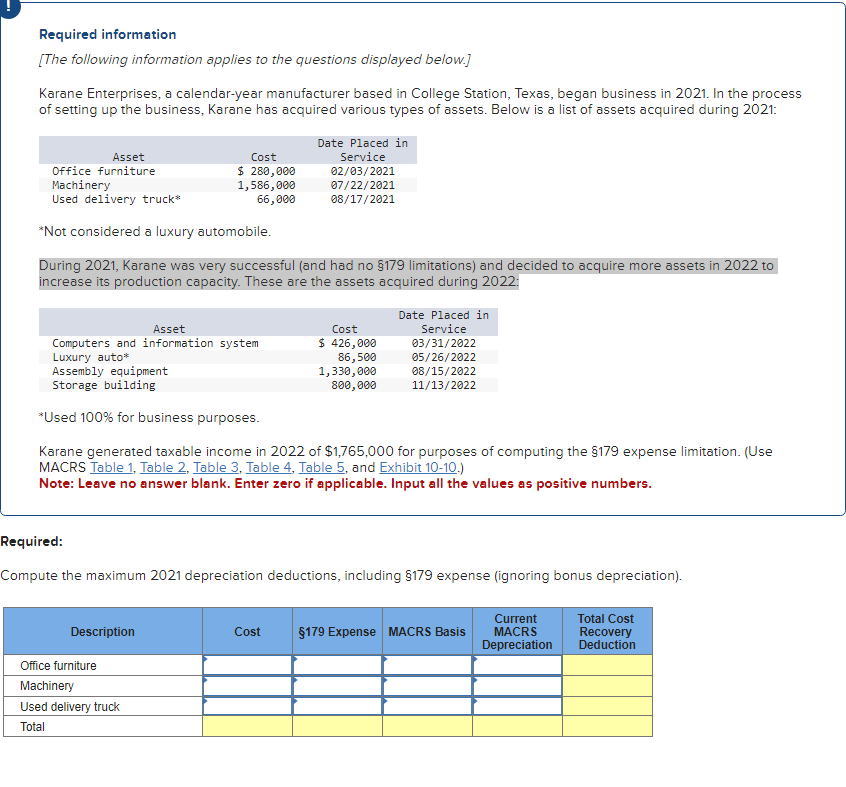Click Total row Total Cost Recovery Deduction cell
The width and height of the screenshot is (846, 787).
click(x=608, y=726)
